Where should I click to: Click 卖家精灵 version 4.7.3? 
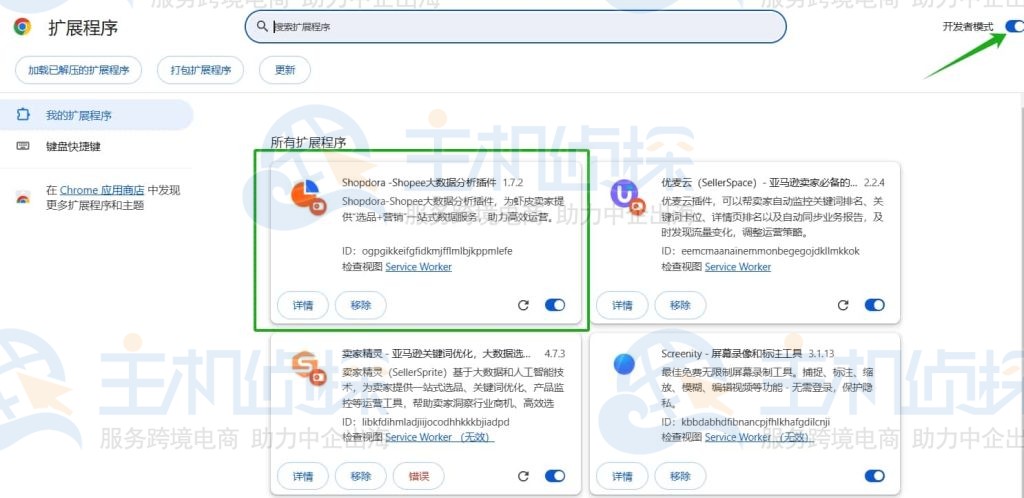pyautogui.click(x=554, y=353)
